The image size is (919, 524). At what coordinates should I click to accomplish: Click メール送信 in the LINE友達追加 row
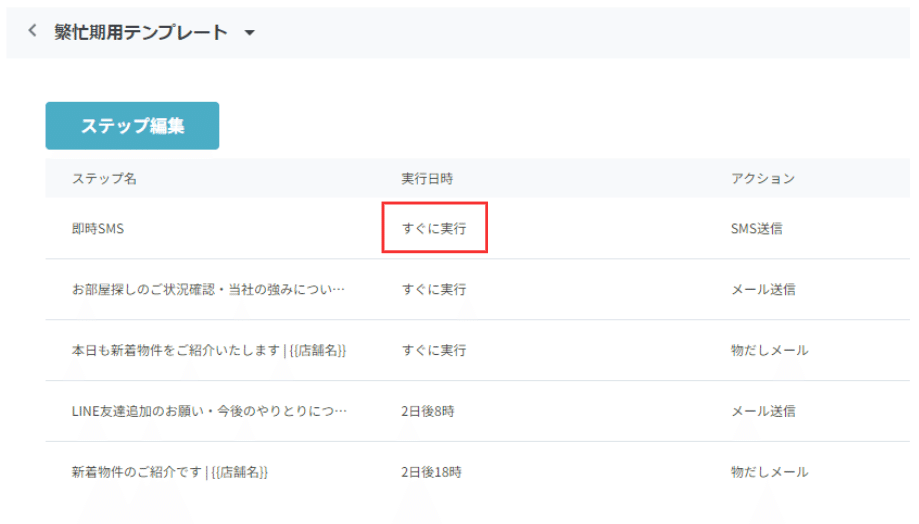(x=763, y=411)
